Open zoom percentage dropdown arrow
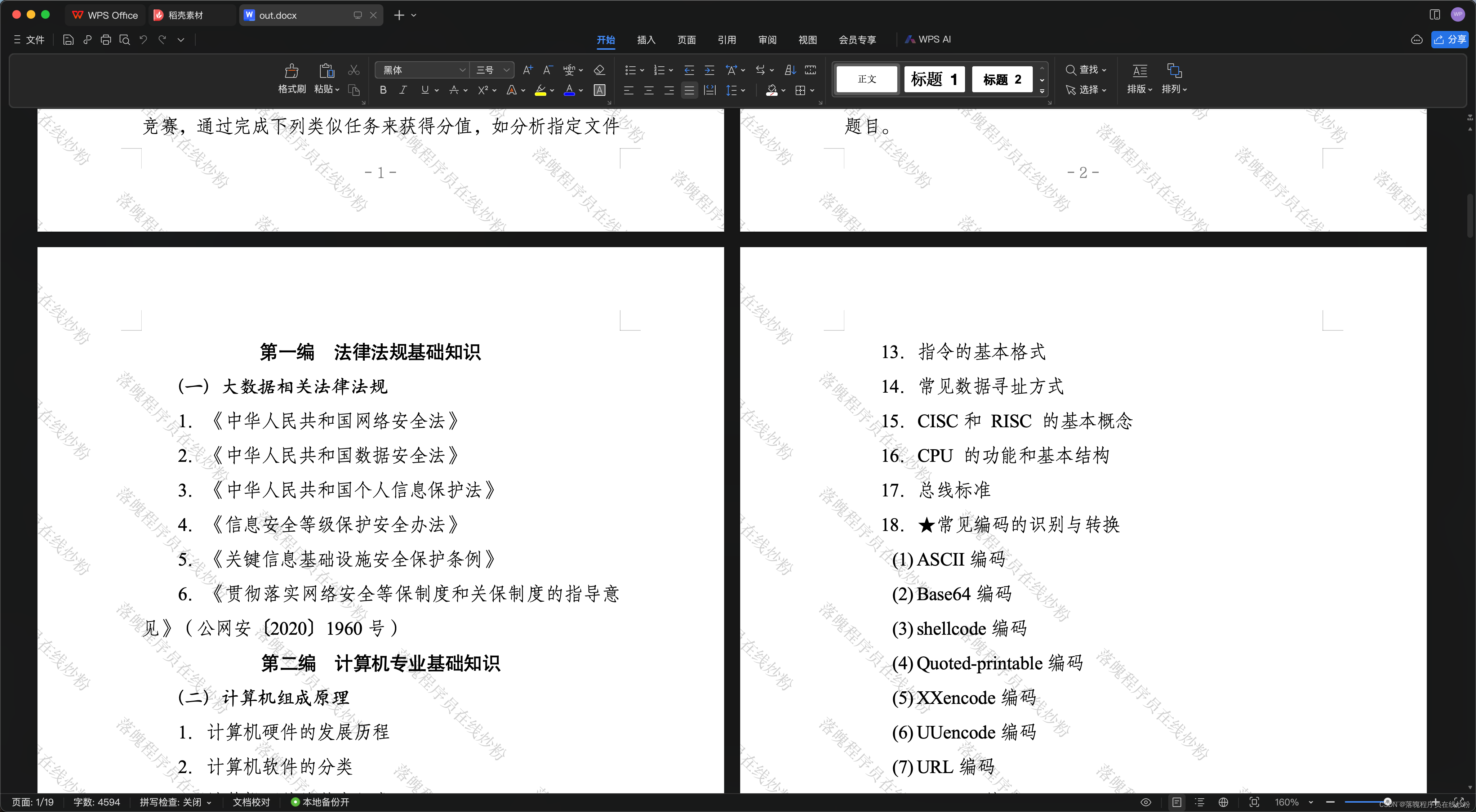 click(1311, 802)
